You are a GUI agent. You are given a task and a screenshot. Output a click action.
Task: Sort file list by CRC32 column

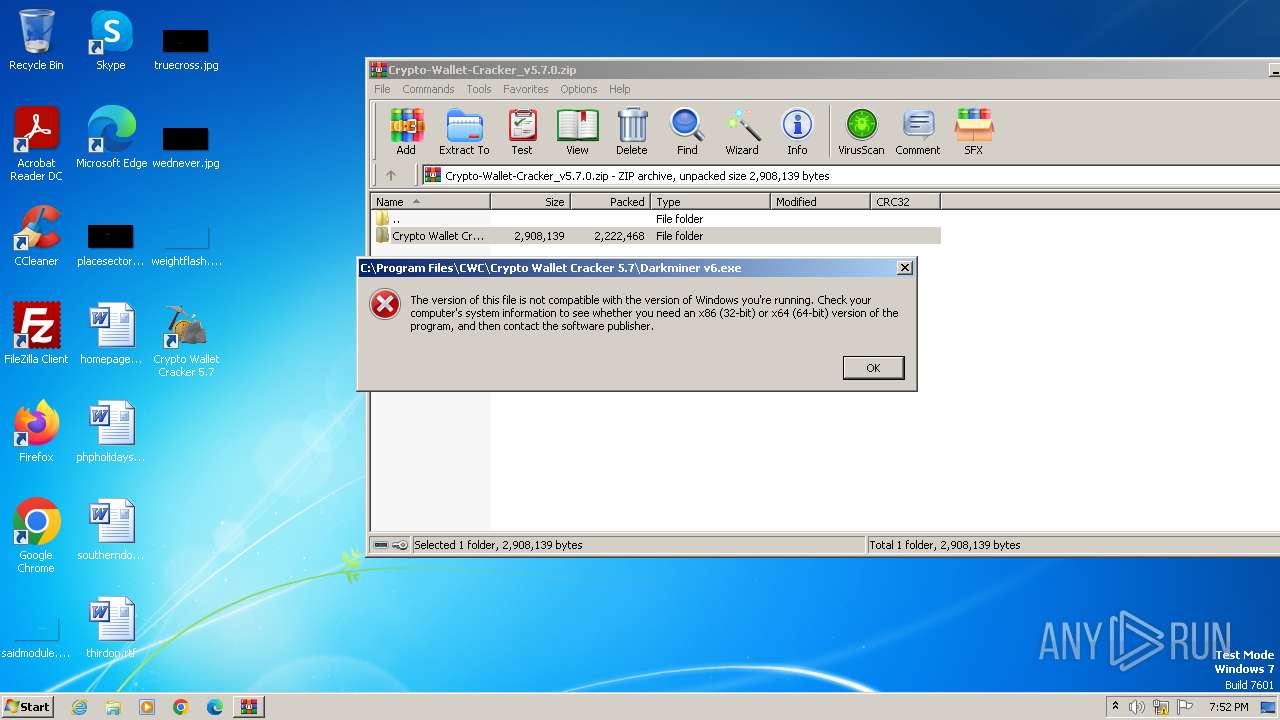[905, 202]
